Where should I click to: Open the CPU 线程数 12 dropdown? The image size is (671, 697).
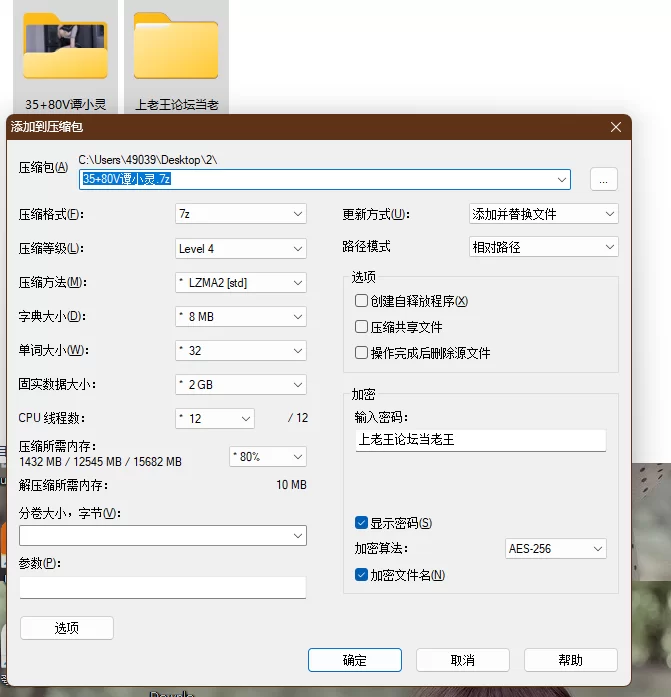click(x=215, y=419)
